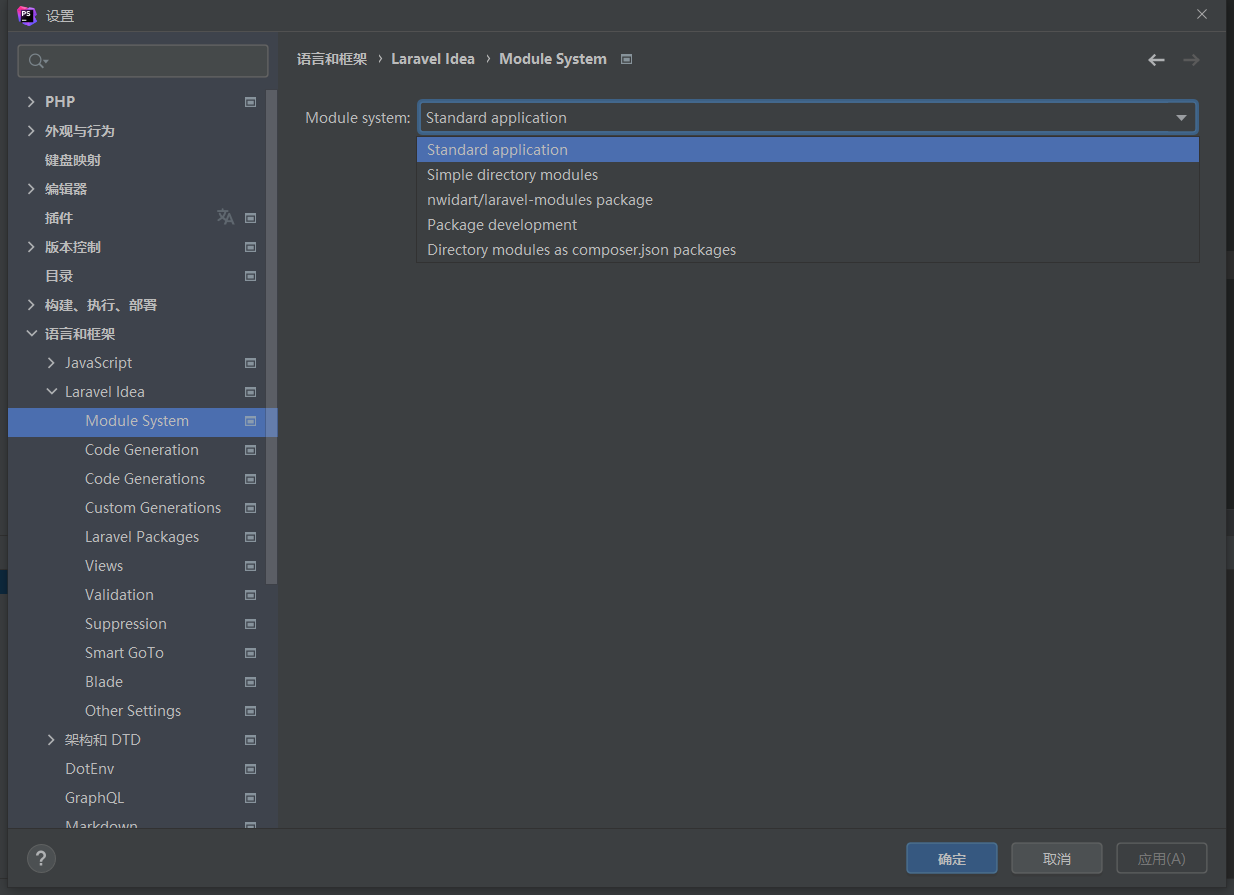The image size is (1234, 895).
Task: Choose Simple directory modules option
Action: (807, 175)
